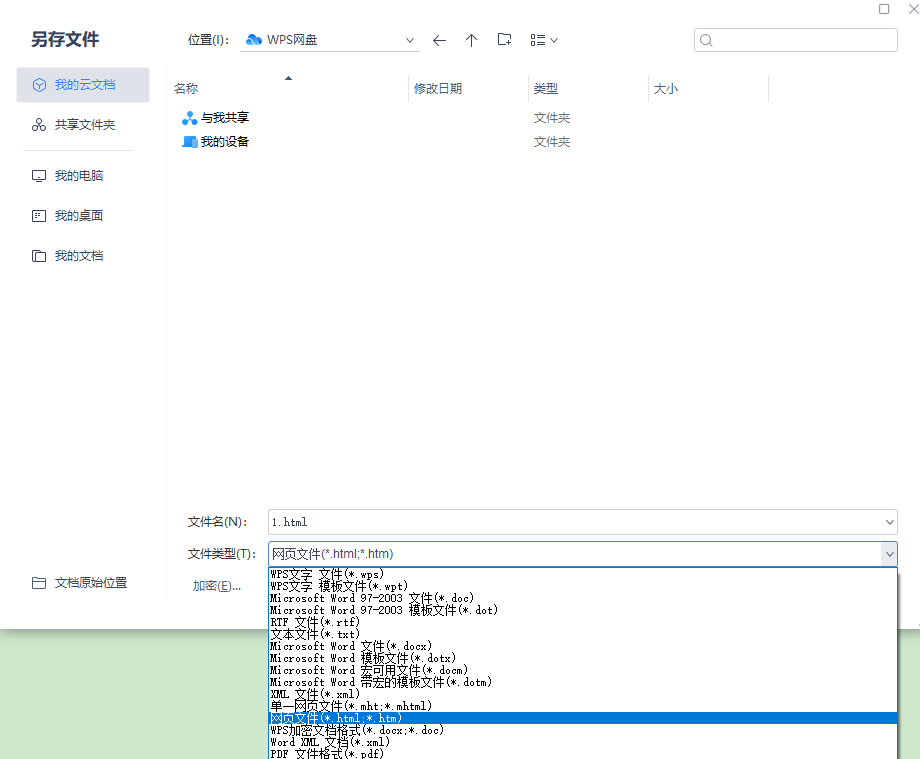Open 共享文件夹 in sidebar
Screen dimensions: 920x759
83,125
